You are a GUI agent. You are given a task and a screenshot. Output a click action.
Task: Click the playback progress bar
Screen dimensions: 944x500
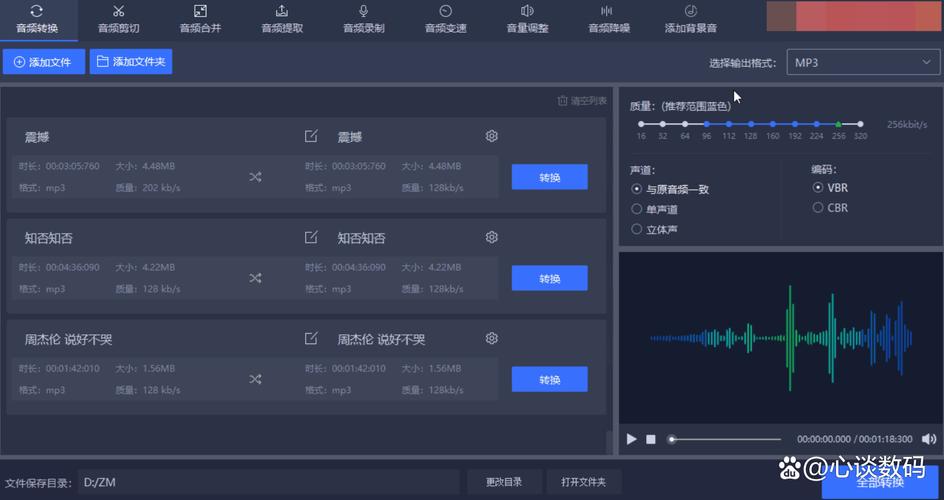724,439
